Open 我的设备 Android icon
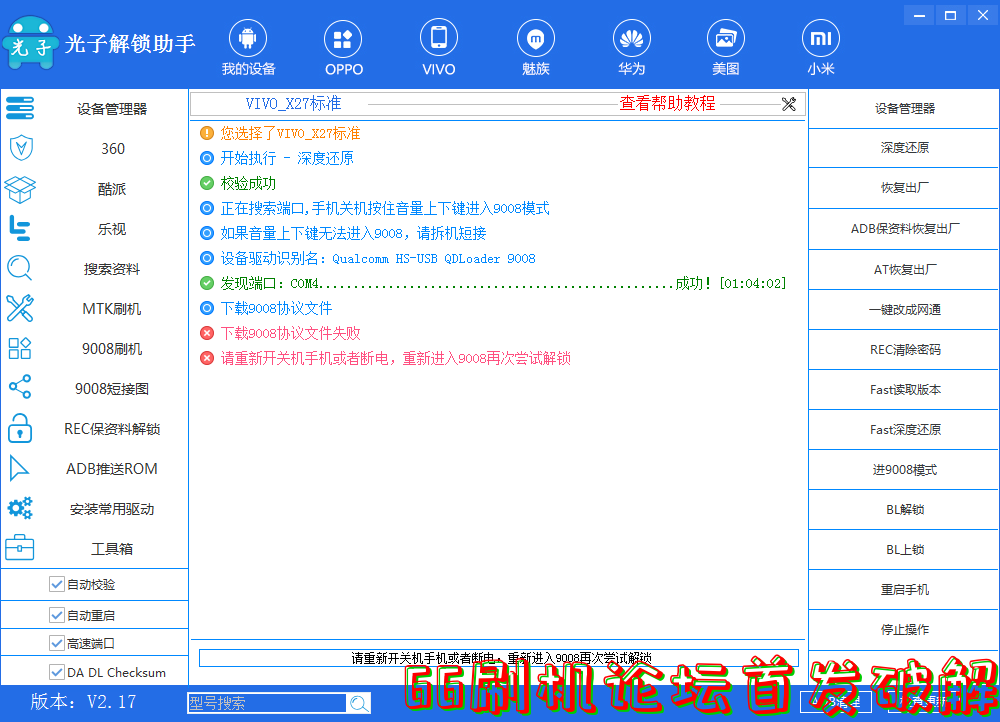 pyautogui.click(x=248, y=39)
